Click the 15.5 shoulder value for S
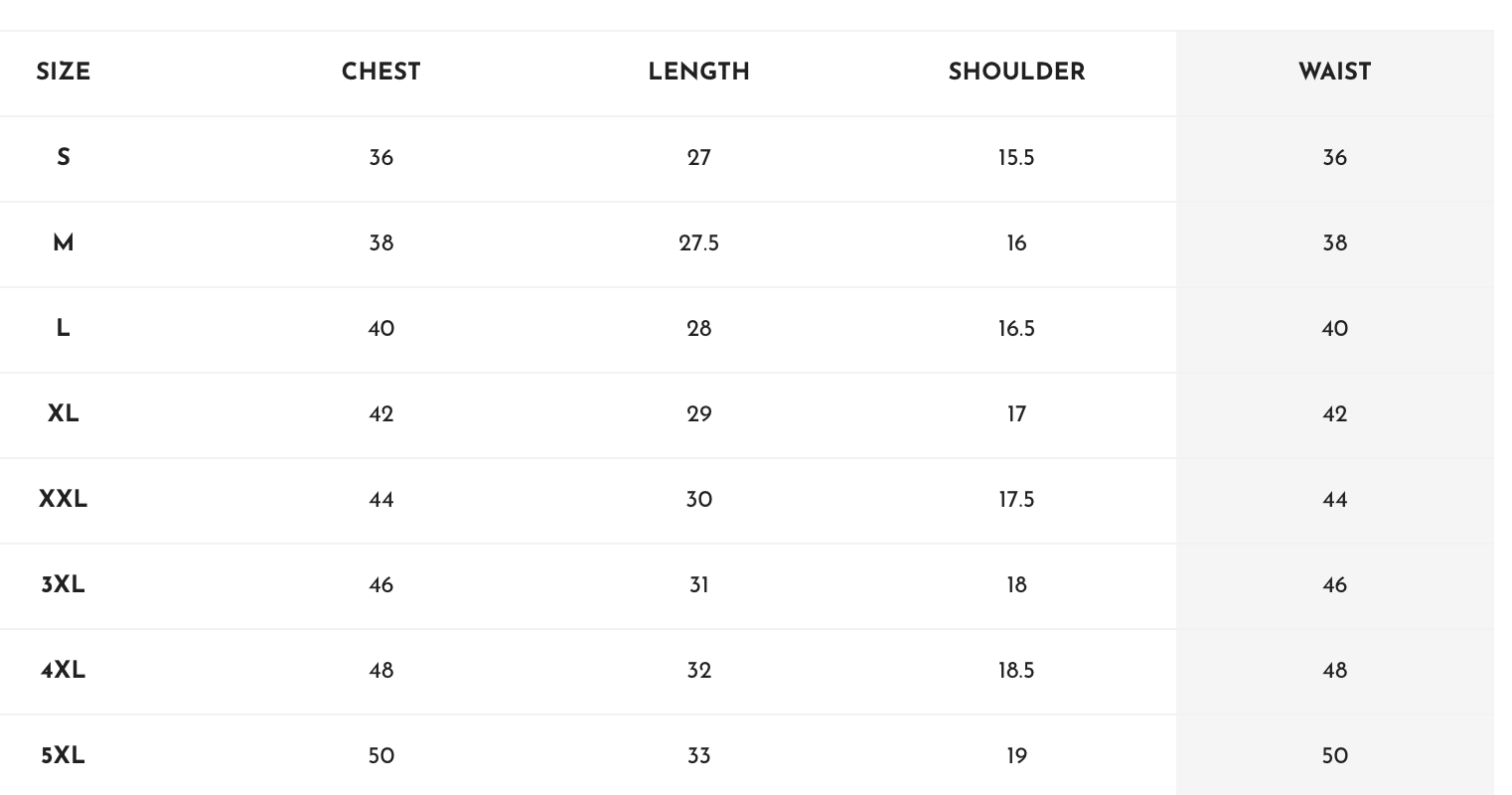The width and height of the screenshot is (1512, 795). [x=1016, y=158]
